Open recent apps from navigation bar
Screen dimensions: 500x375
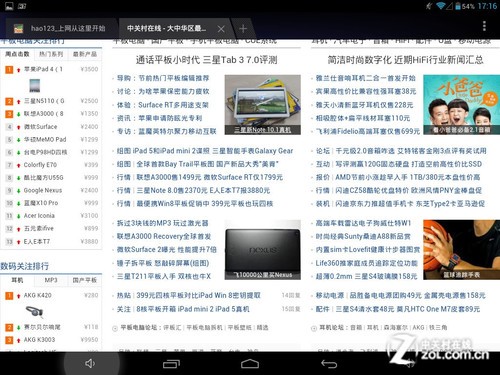(171, 364)
